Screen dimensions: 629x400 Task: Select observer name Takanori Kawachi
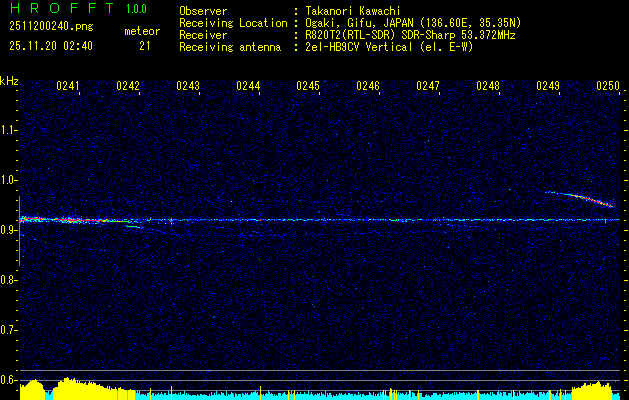click(355, 11)
